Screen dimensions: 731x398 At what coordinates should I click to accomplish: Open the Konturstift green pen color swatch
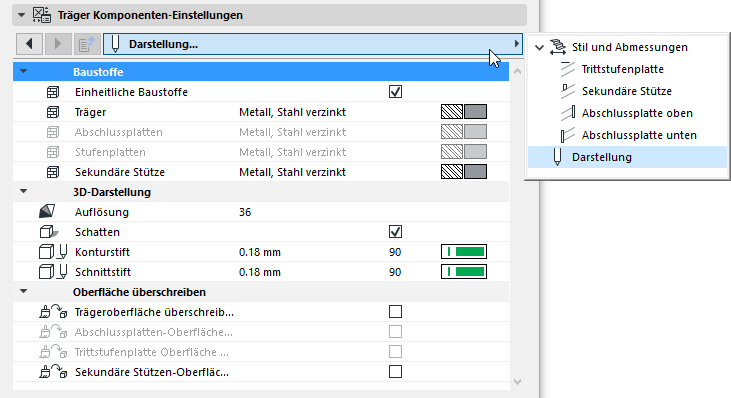[464, 252]
